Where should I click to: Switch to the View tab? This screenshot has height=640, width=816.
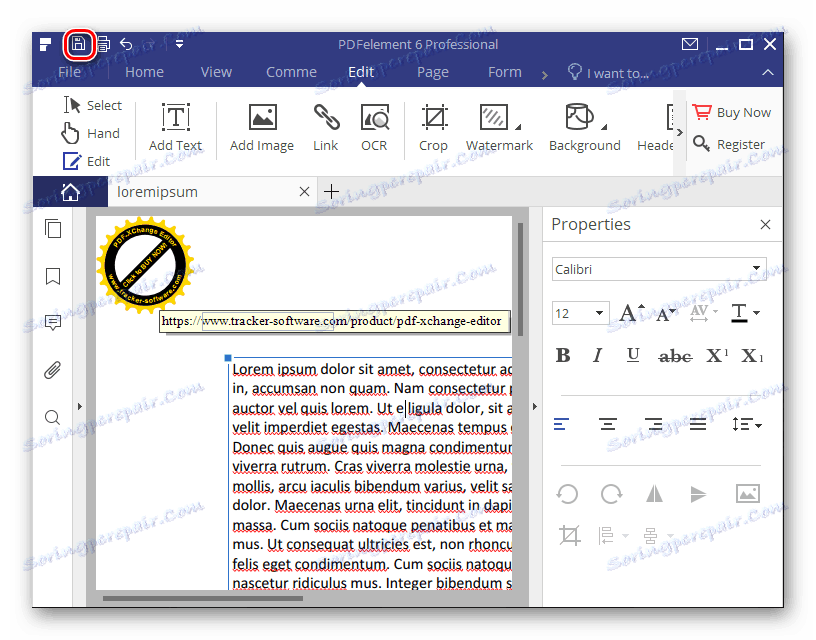216,72
